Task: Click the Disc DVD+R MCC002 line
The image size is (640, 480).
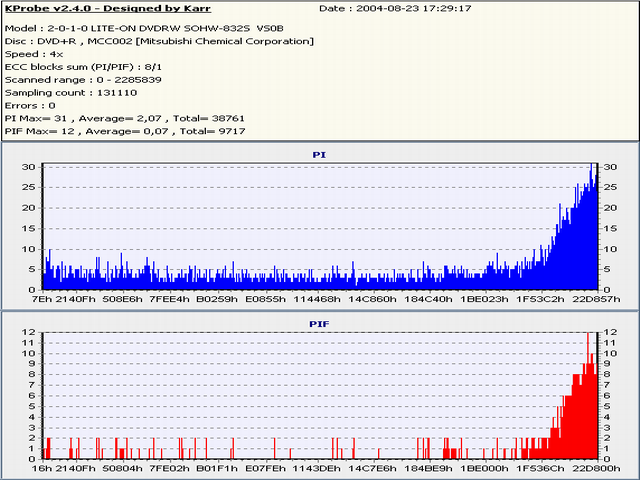Action: 159,41
